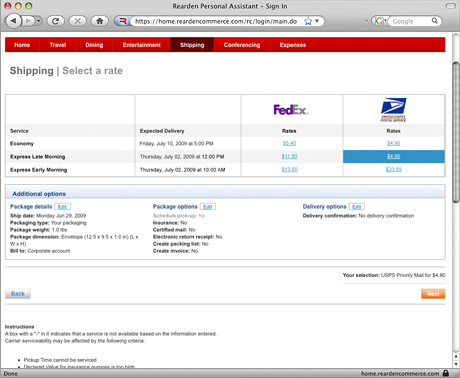Click the Back button

(18, 294)
